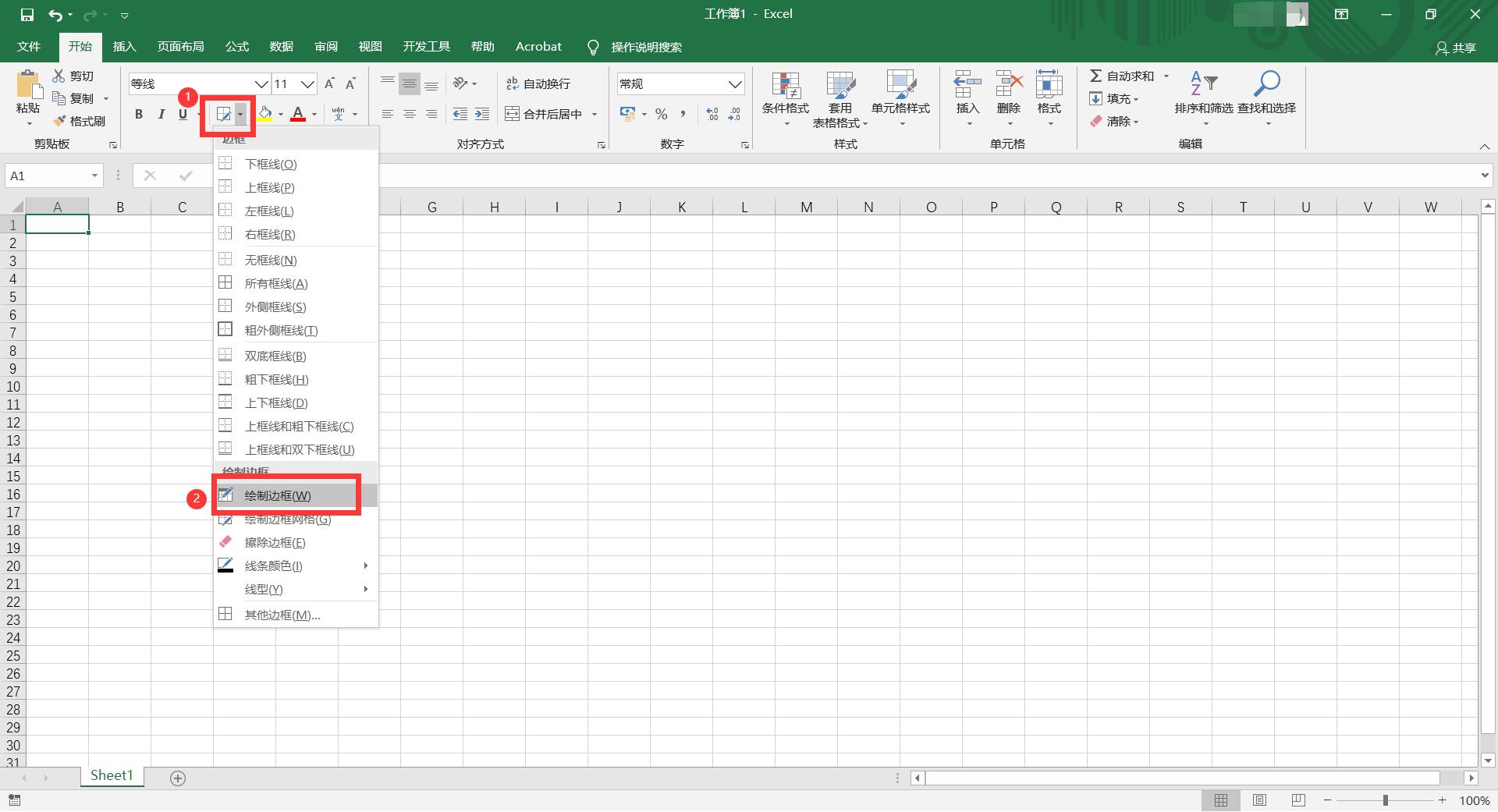Click the increase indent icon

pyautogui.click(x=482, y=115)
